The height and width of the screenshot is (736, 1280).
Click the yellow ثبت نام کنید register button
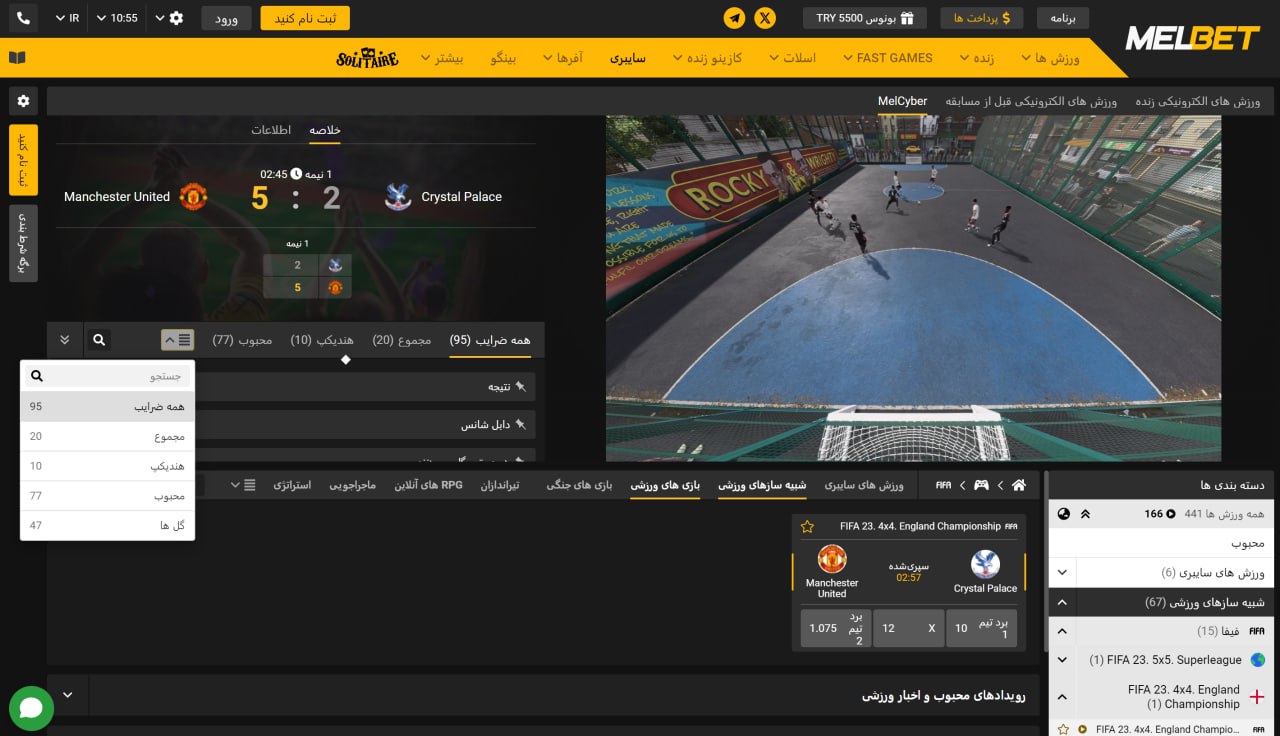(x=305, y=18)
